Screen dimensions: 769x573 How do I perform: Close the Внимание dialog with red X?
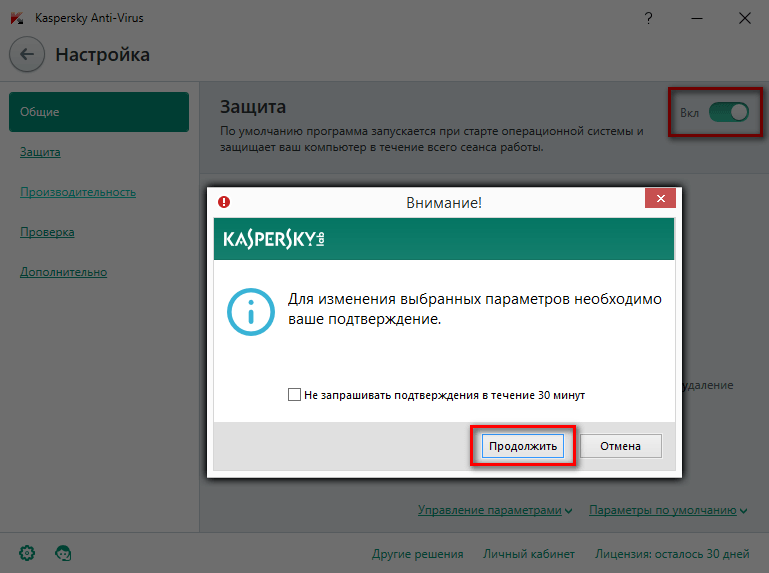click(x=661, y=198)
